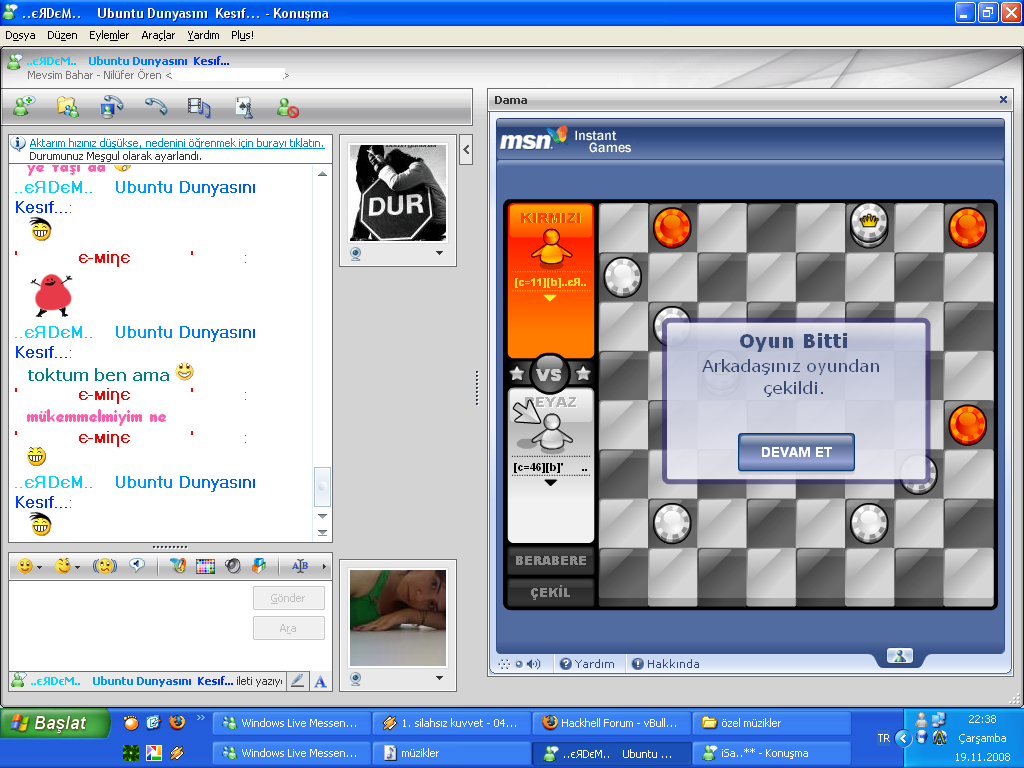This screenshot has height=768, width=1024.
Task: Open the Araçlar menu
Action: 158,35
